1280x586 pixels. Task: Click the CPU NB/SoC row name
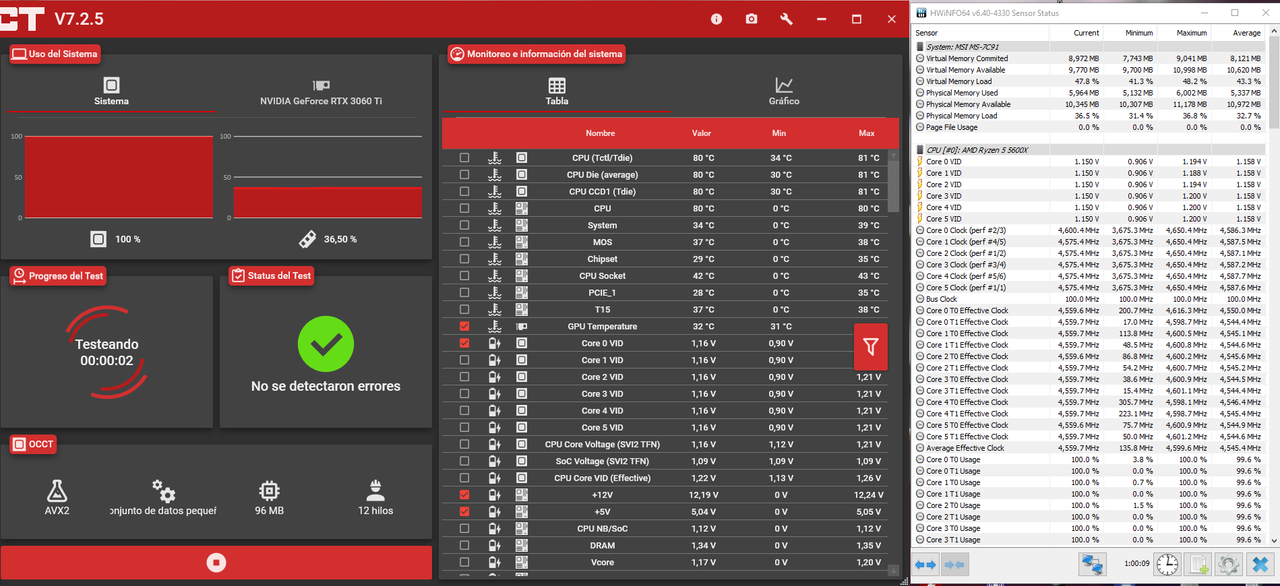601,528
